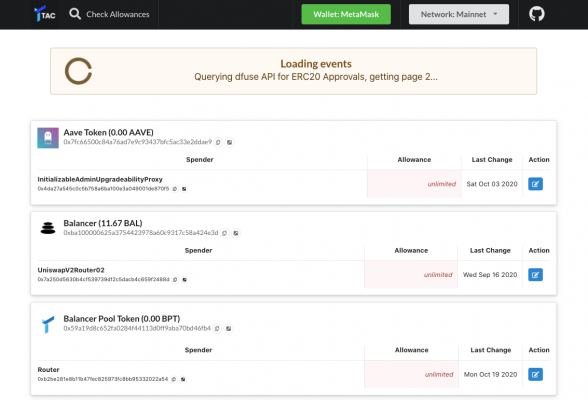
Task: Select the Balancer (11.67 BAL) title
Action: pos(103,223)
